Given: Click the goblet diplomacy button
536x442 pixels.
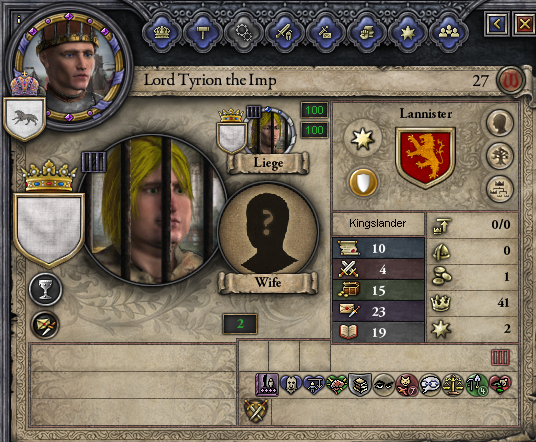Looking at the screenshot, I should pos(45,289).
